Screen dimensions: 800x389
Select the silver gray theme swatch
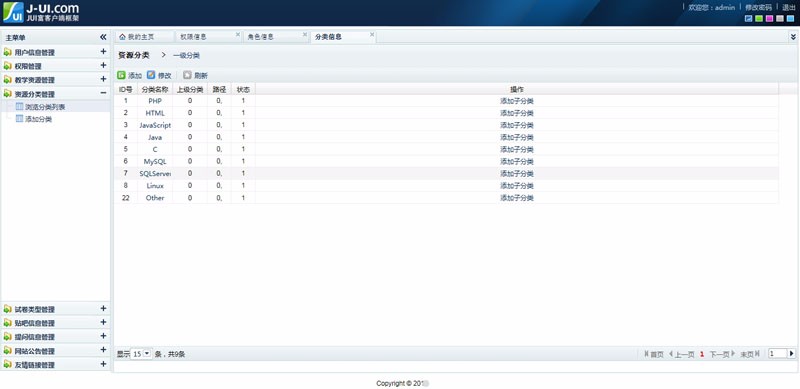(x=780, y=19)
